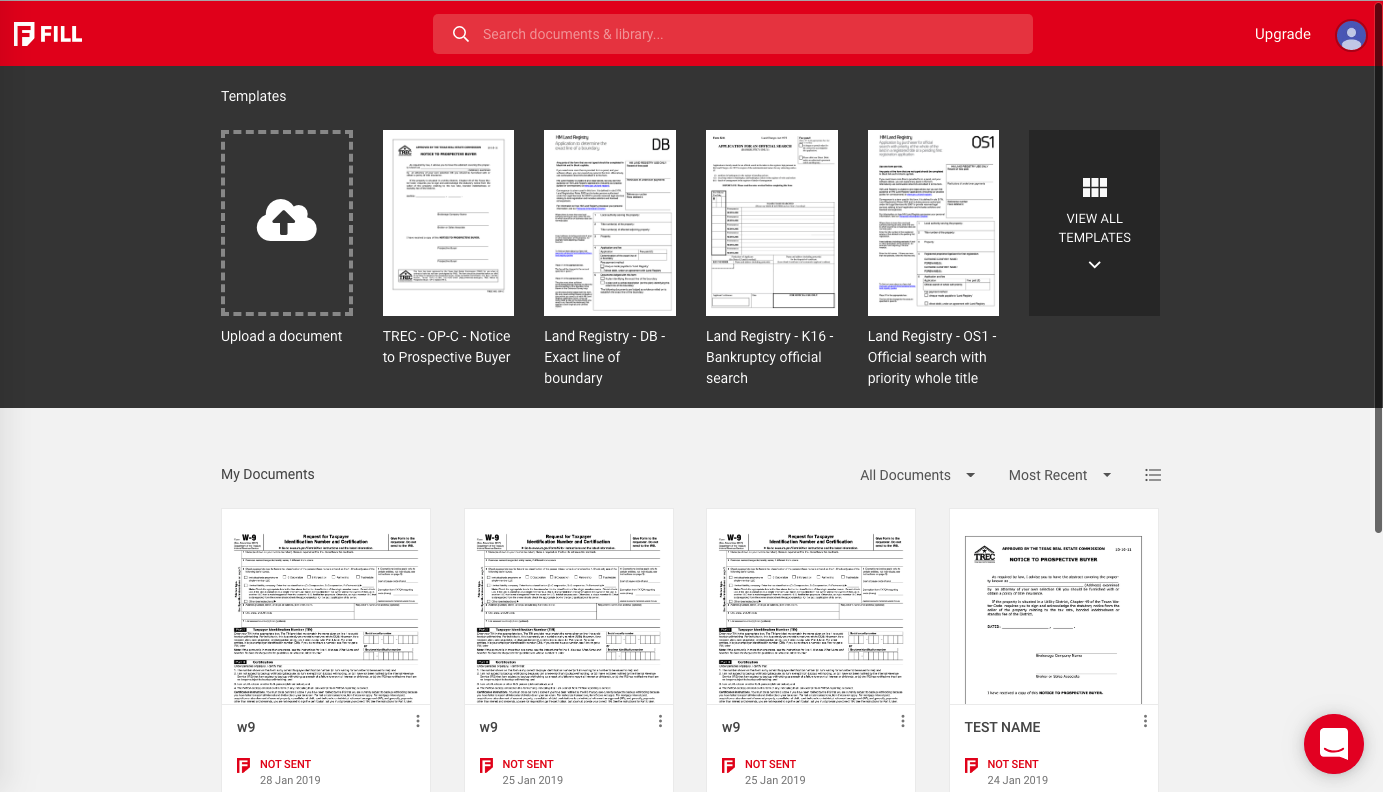Expand templates with the chevron below View All Templates
The width and height of the screenshot is (1383, 792).
pos(1094,265)
